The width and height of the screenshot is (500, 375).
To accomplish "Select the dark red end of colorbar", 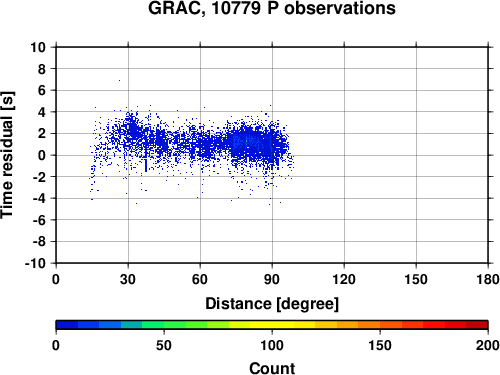I will (477, 325).
